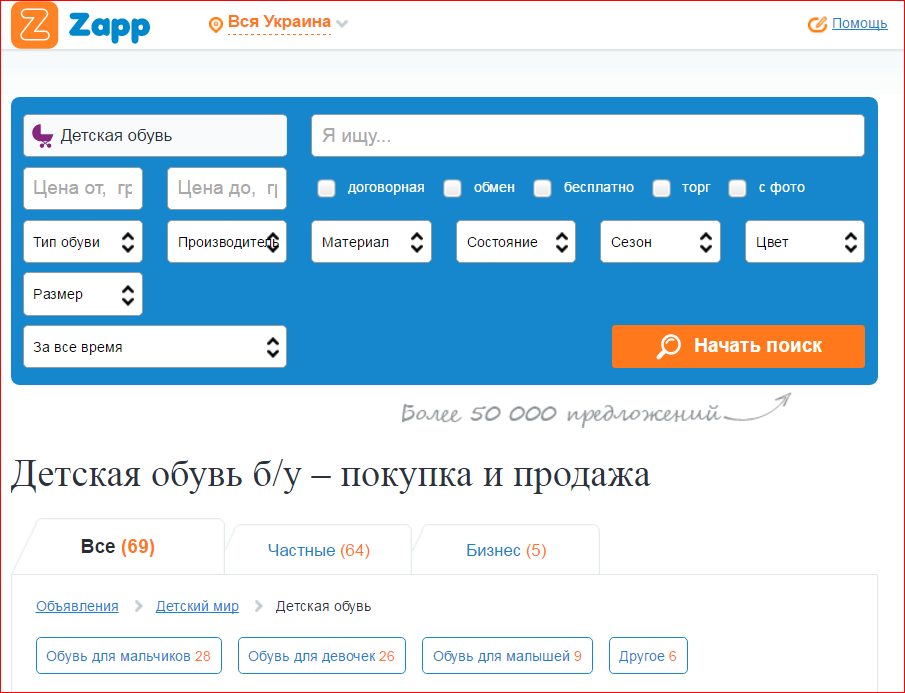This screenshot has height=693, width=905.
Task: Click the blue Zapp wordmark
Action: [x=109, y=27]
